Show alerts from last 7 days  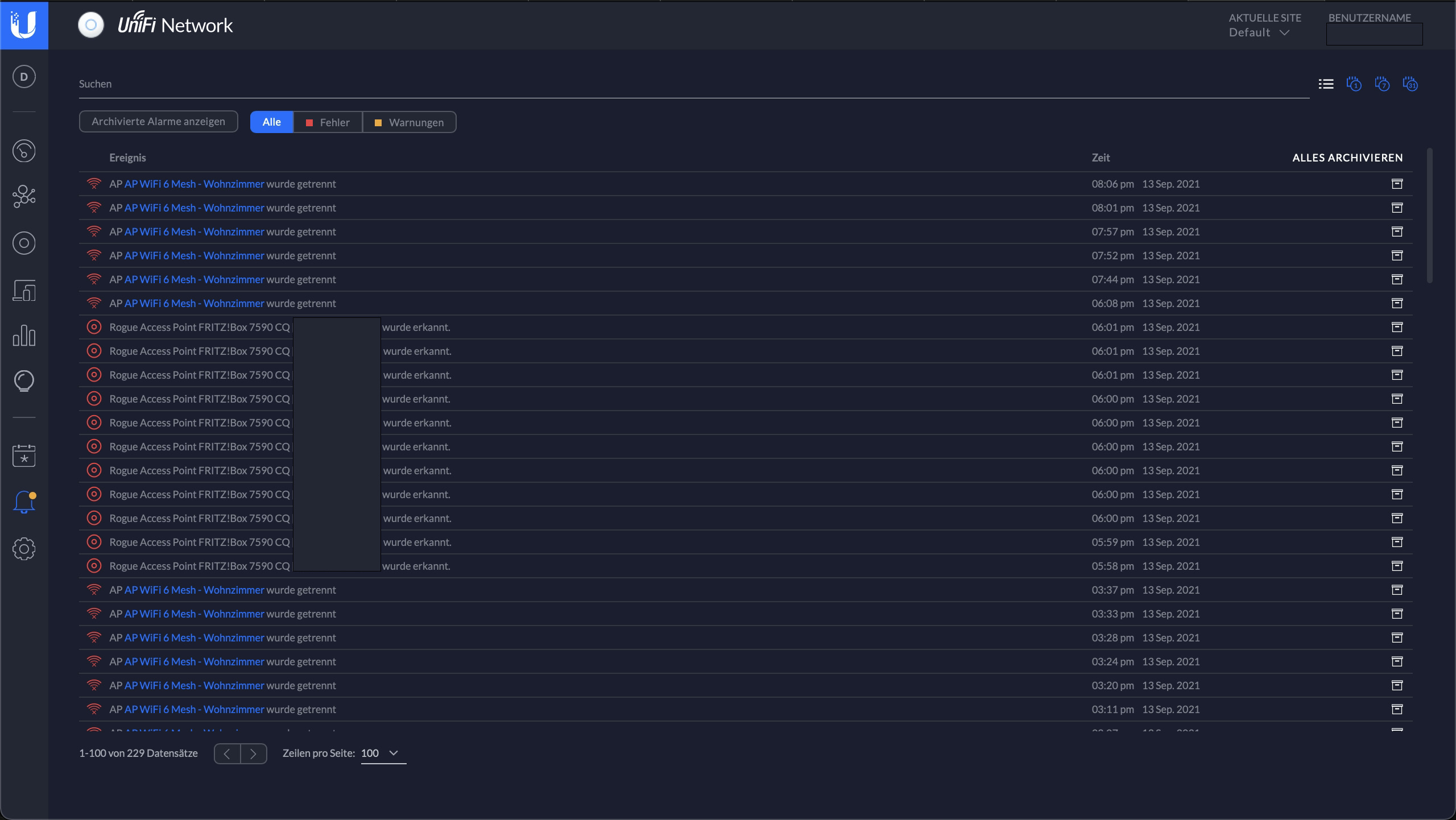1382,84
